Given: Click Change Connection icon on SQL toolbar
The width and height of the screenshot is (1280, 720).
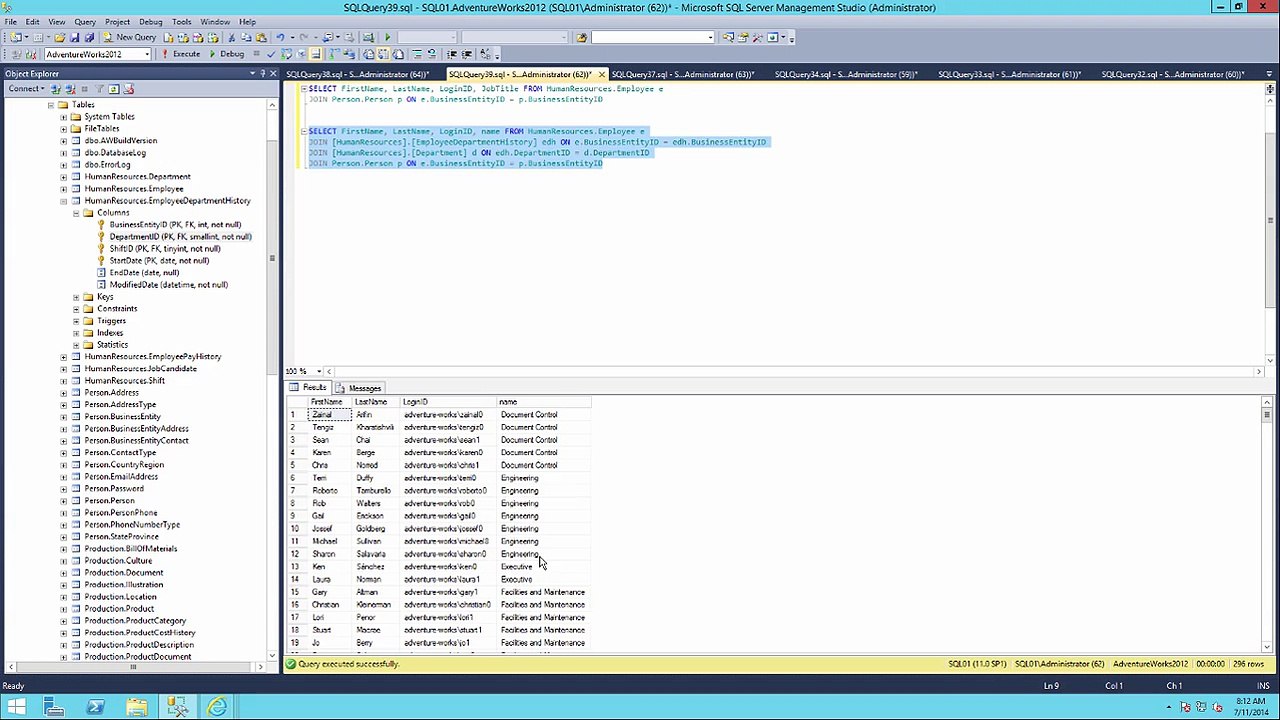Looking at the screenshot, I should pyautogui.click(x=31, y=54).
